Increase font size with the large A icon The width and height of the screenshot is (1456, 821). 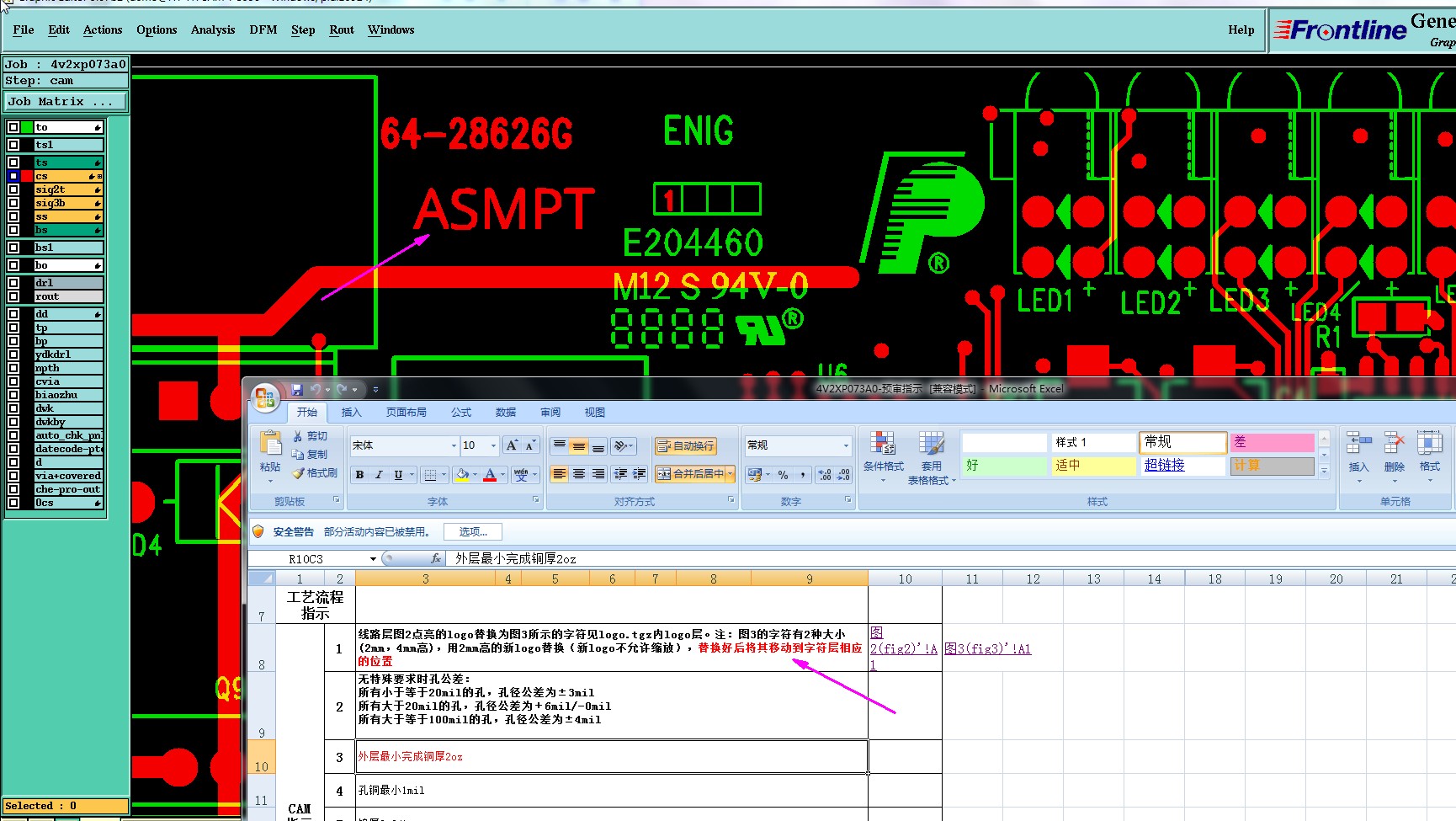click(512, 445)
